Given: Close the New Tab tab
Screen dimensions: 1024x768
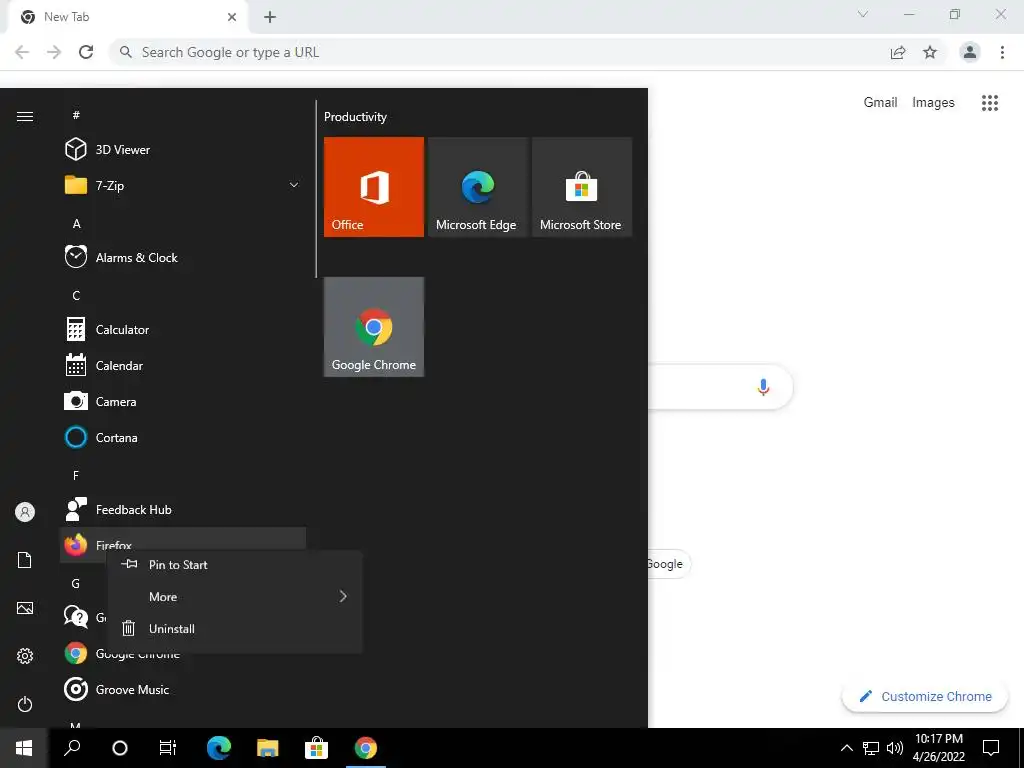Looking at the screenshot, I should tap(232, 17).
